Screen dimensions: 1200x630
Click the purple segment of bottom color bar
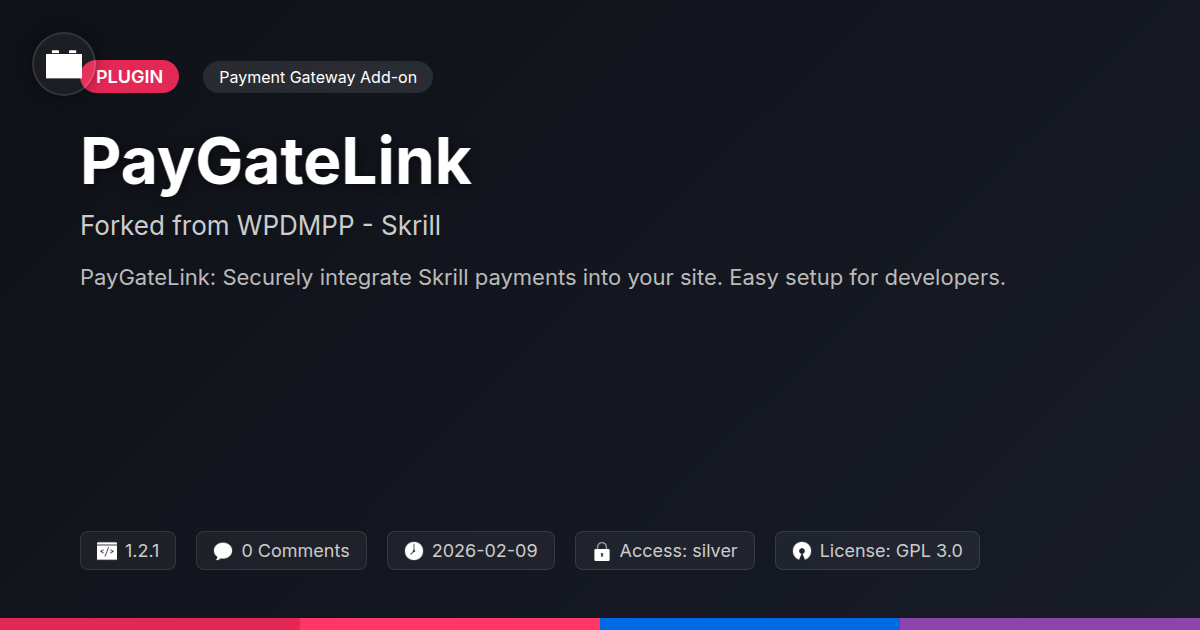[x=1050, y=624]
